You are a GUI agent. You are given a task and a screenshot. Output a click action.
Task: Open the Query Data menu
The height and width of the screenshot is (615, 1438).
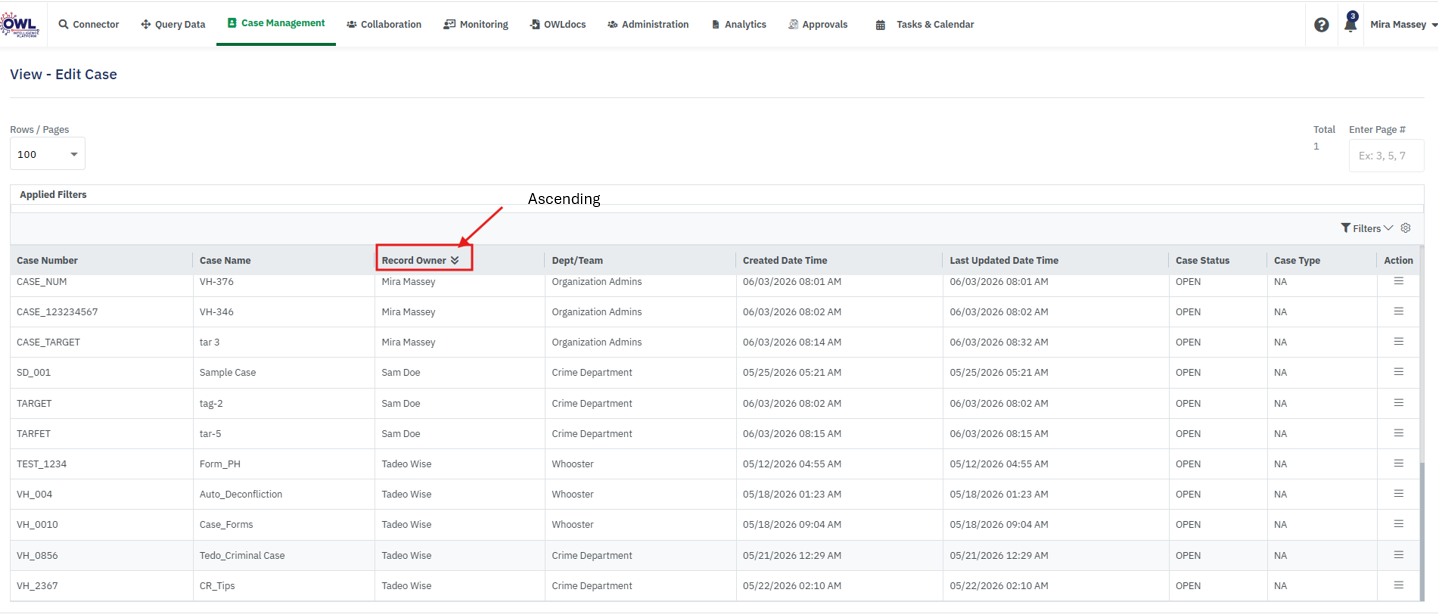(173, 24)
